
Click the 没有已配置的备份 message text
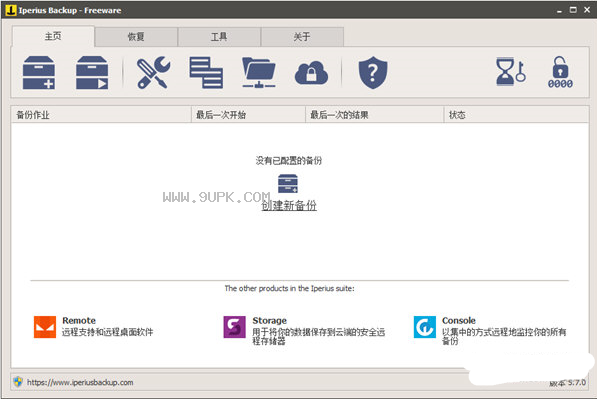289,161
